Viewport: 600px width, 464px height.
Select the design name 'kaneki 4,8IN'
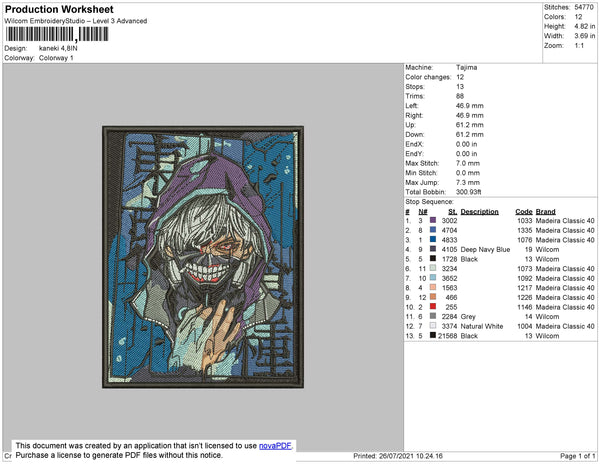[58, 49]
